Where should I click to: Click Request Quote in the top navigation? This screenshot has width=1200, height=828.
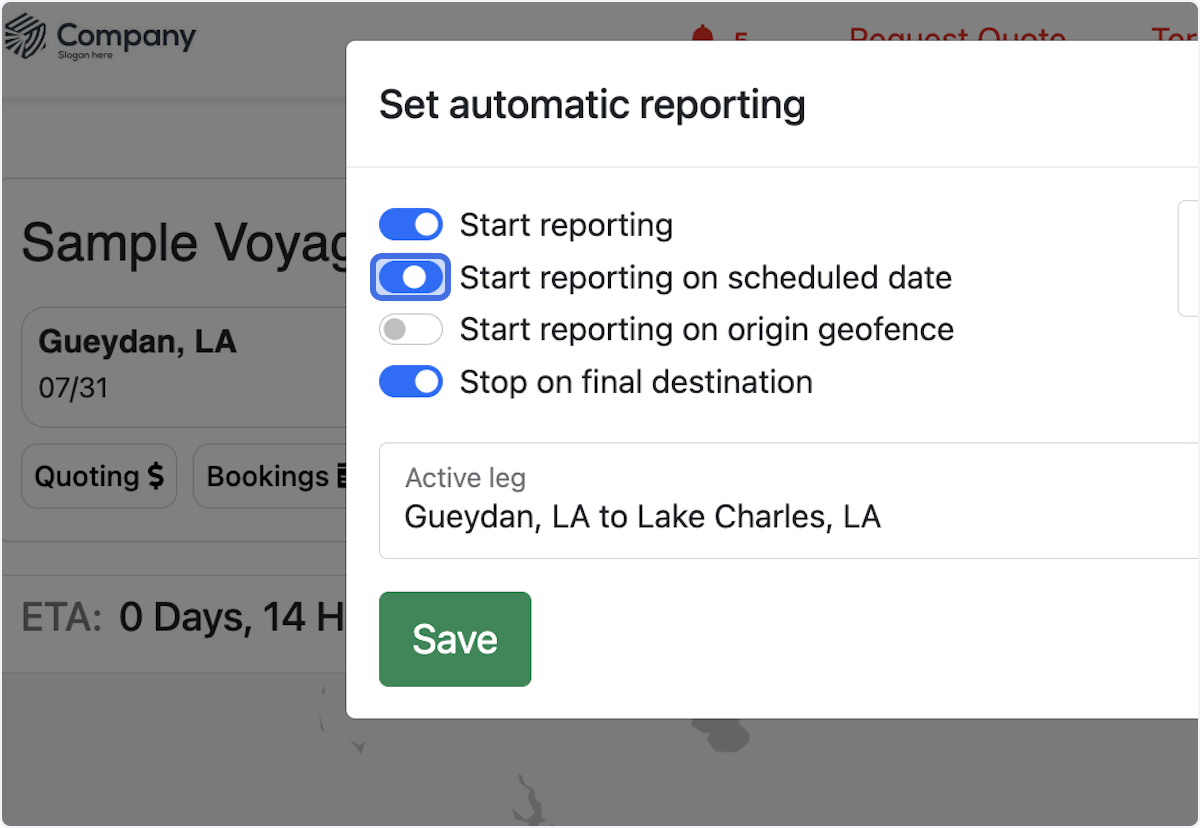tap(956, 38)
